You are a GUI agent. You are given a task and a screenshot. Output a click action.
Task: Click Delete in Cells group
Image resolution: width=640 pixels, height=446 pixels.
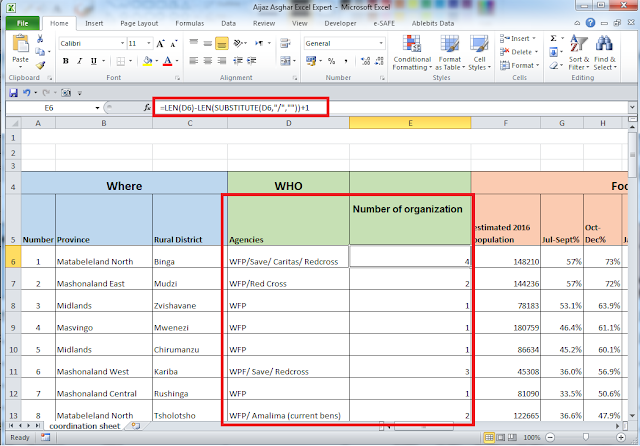tap(519, 52)
